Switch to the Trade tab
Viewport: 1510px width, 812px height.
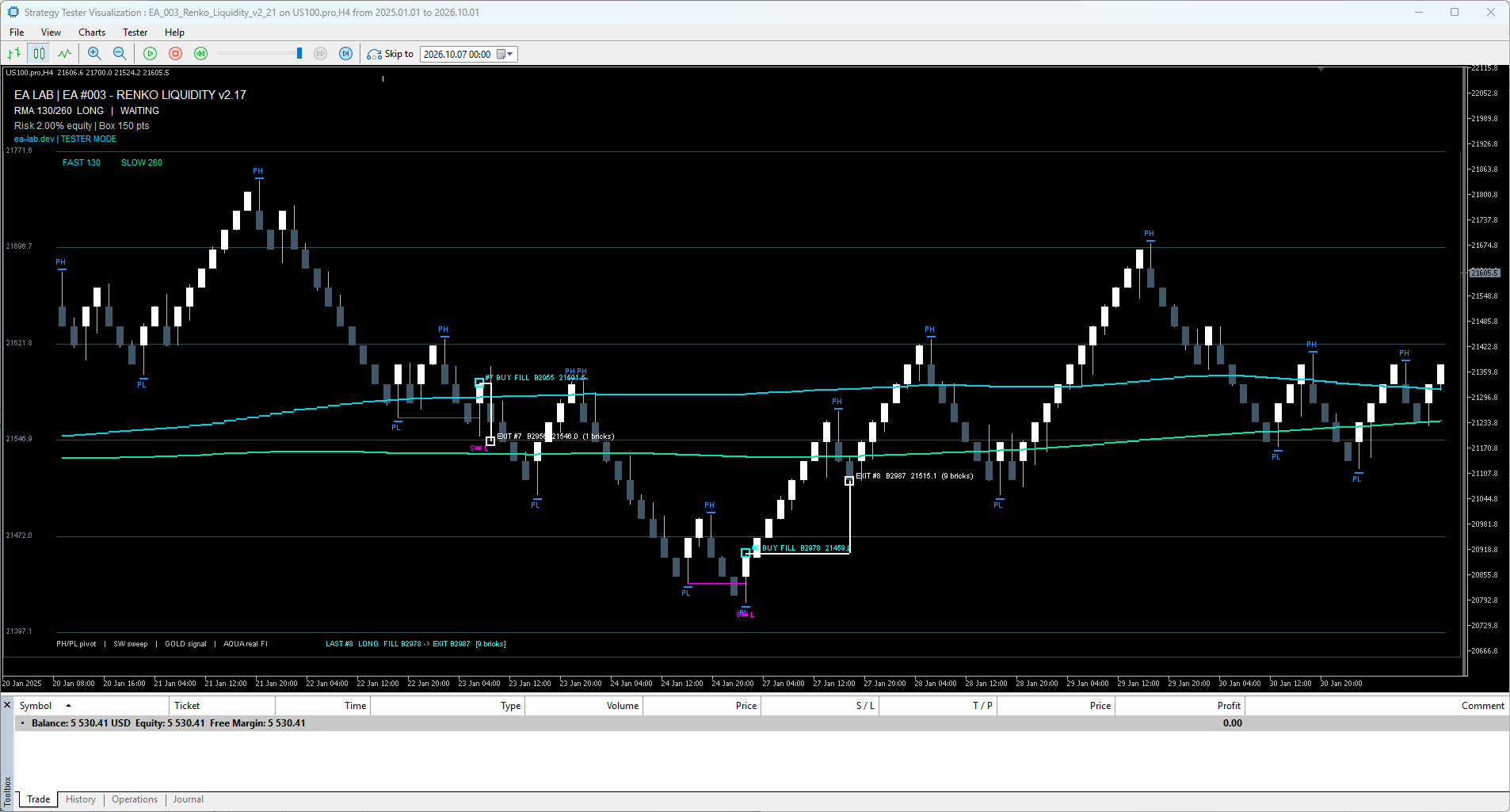point(38,799)
